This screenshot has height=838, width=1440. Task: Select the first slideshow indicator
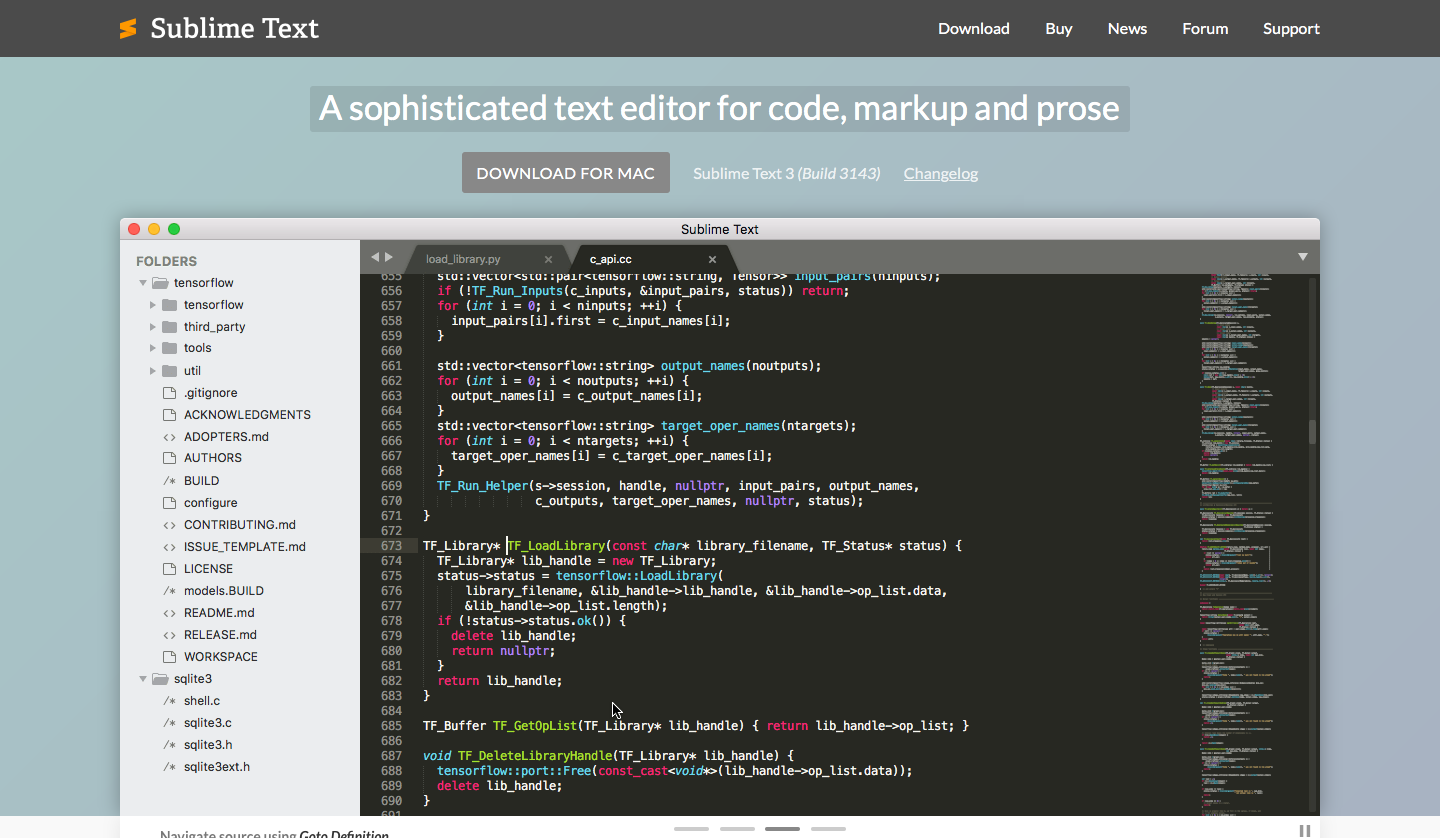(691, 829)
